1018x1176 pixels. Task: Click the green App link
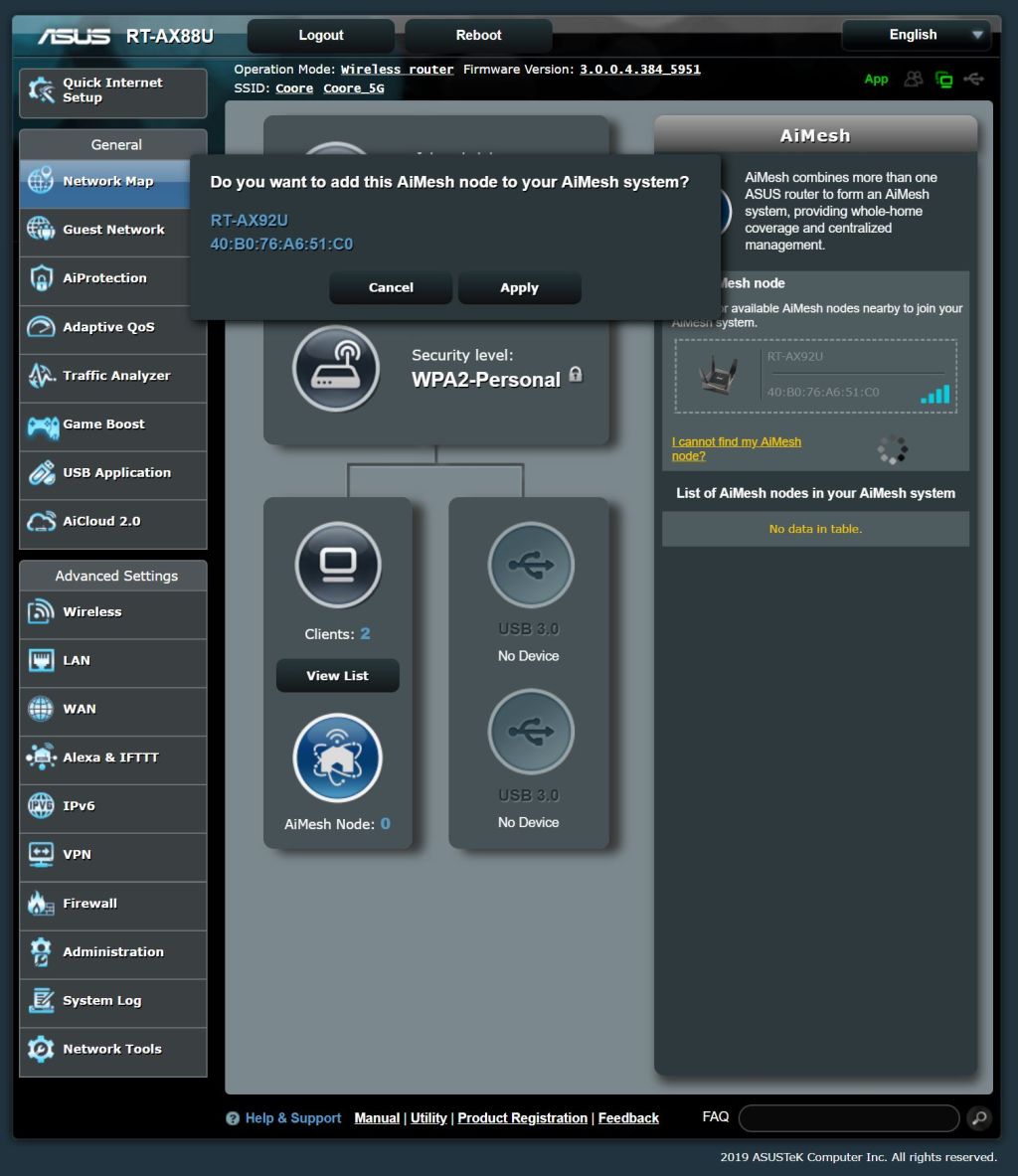pyautogui.click(x=876, y=80)
